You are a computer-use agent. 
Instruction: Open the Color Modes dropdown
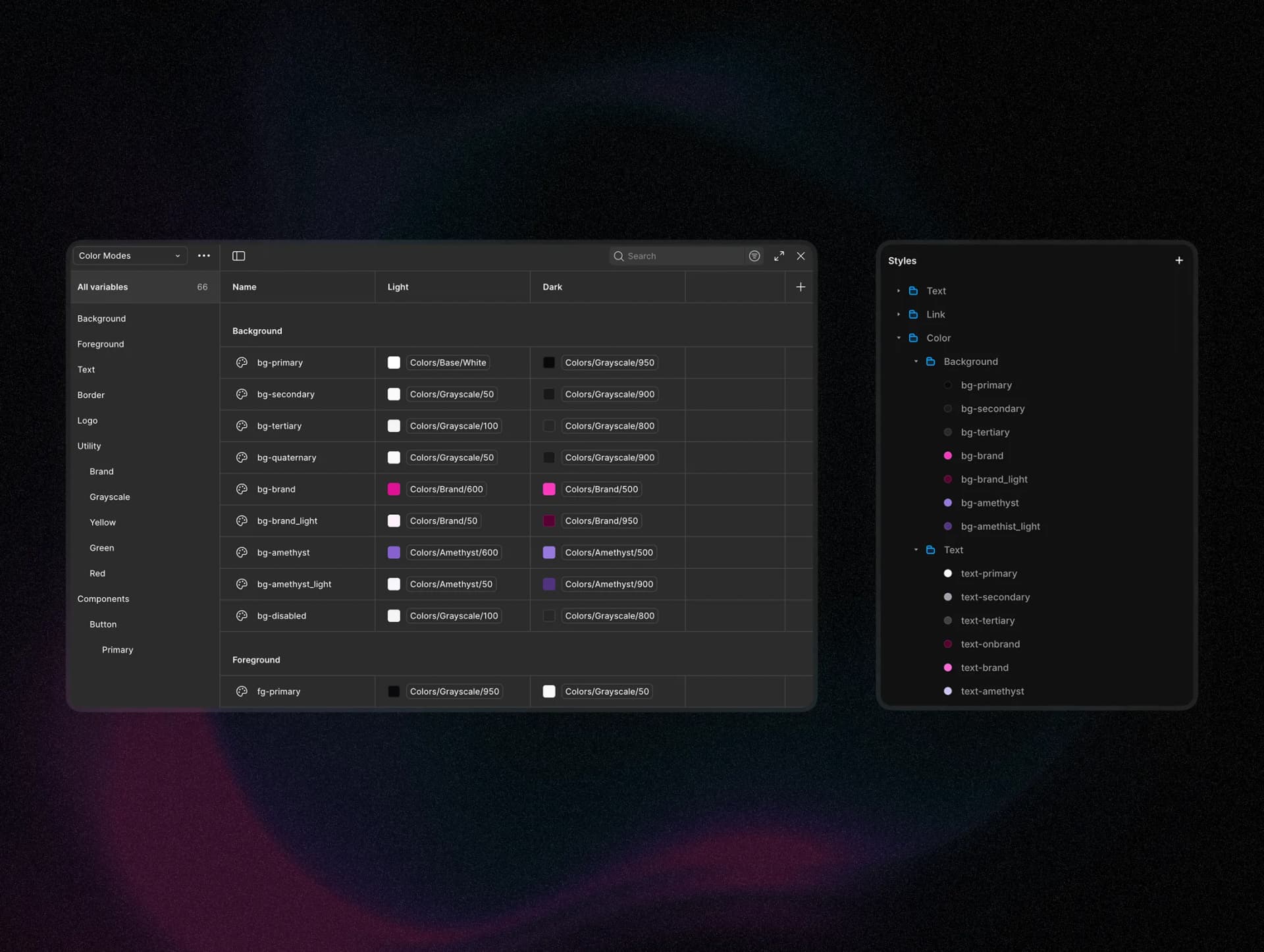tap(129, 255)
